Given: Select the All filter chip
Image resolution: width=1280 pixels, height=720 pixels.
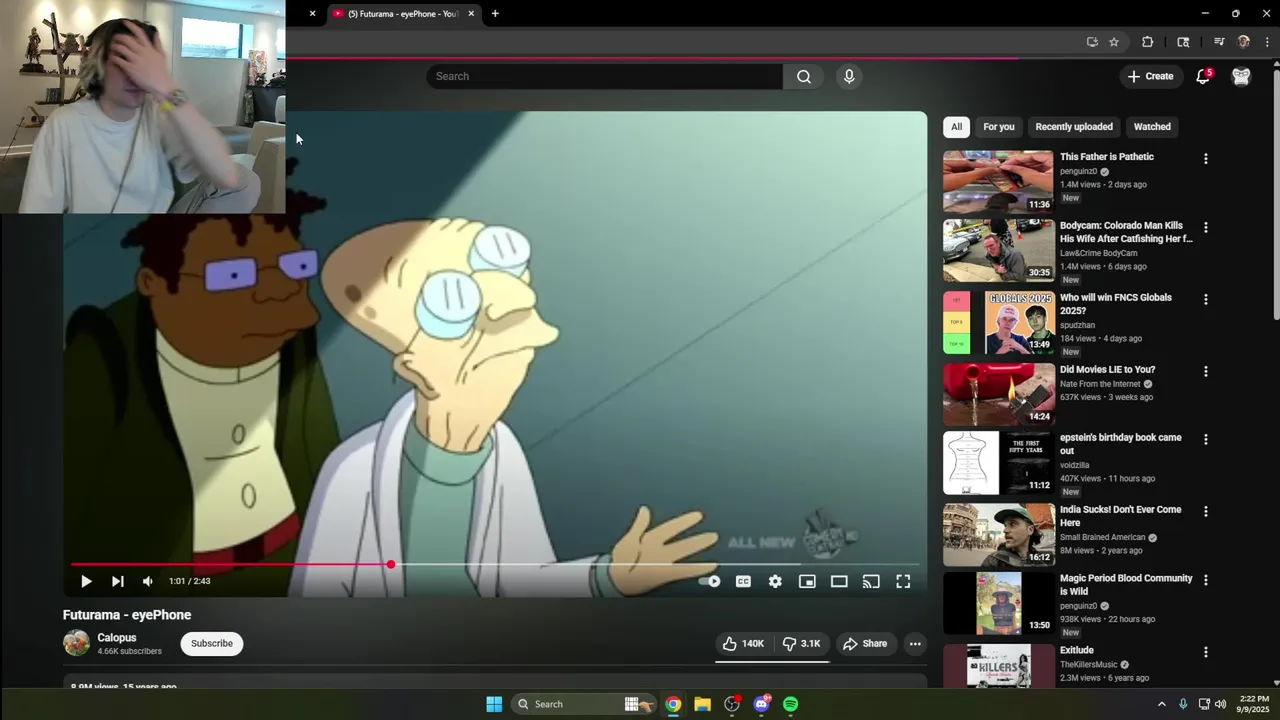Looking at the screenshot, I should (x=956, y=127).
